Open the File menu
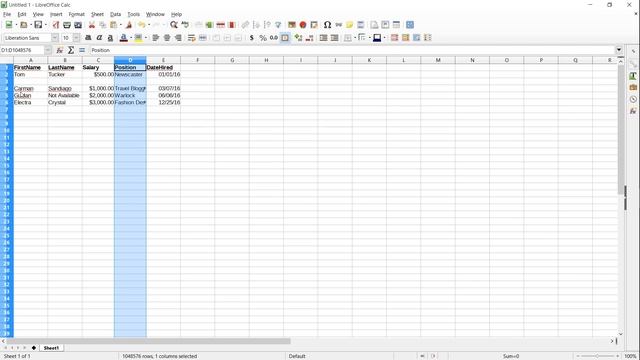The image size is (640, 360). pos(7,14)
